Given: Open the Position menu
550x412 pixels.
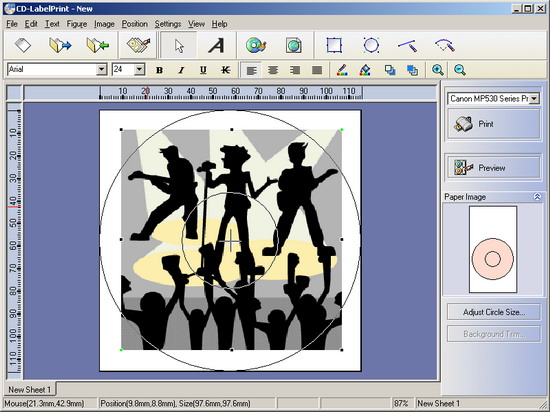Looking at the screenshot, I should (x=135, y=24).
